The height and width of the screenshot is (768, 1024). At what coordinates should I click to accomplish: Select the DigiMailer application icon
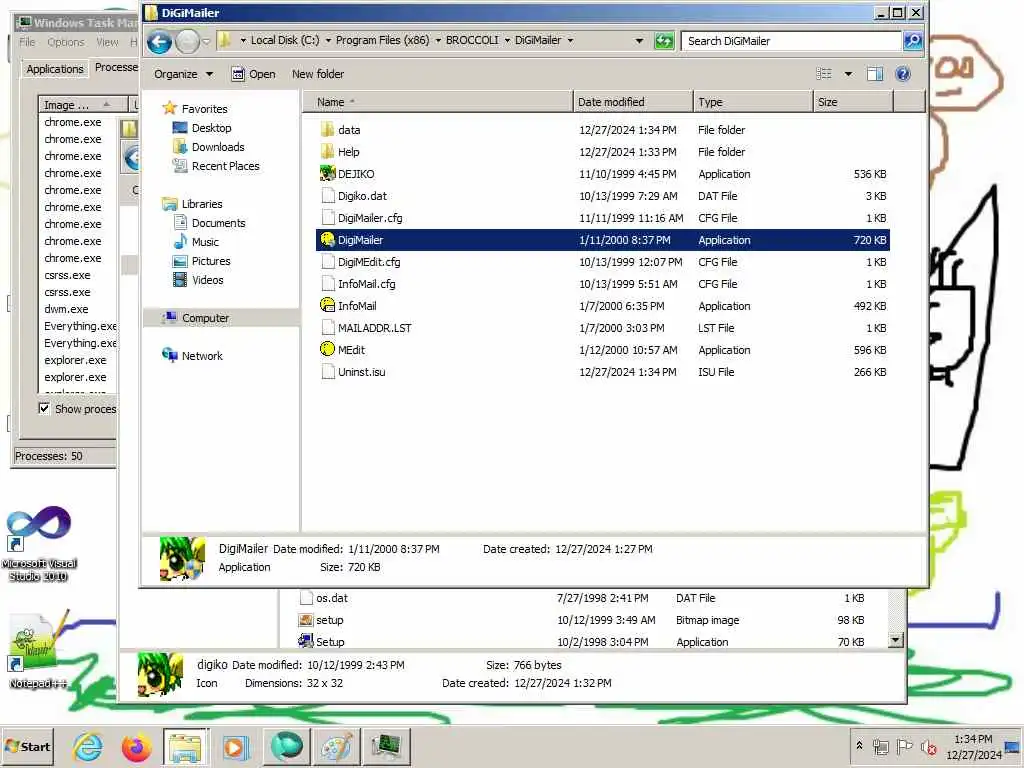(327, 240)
